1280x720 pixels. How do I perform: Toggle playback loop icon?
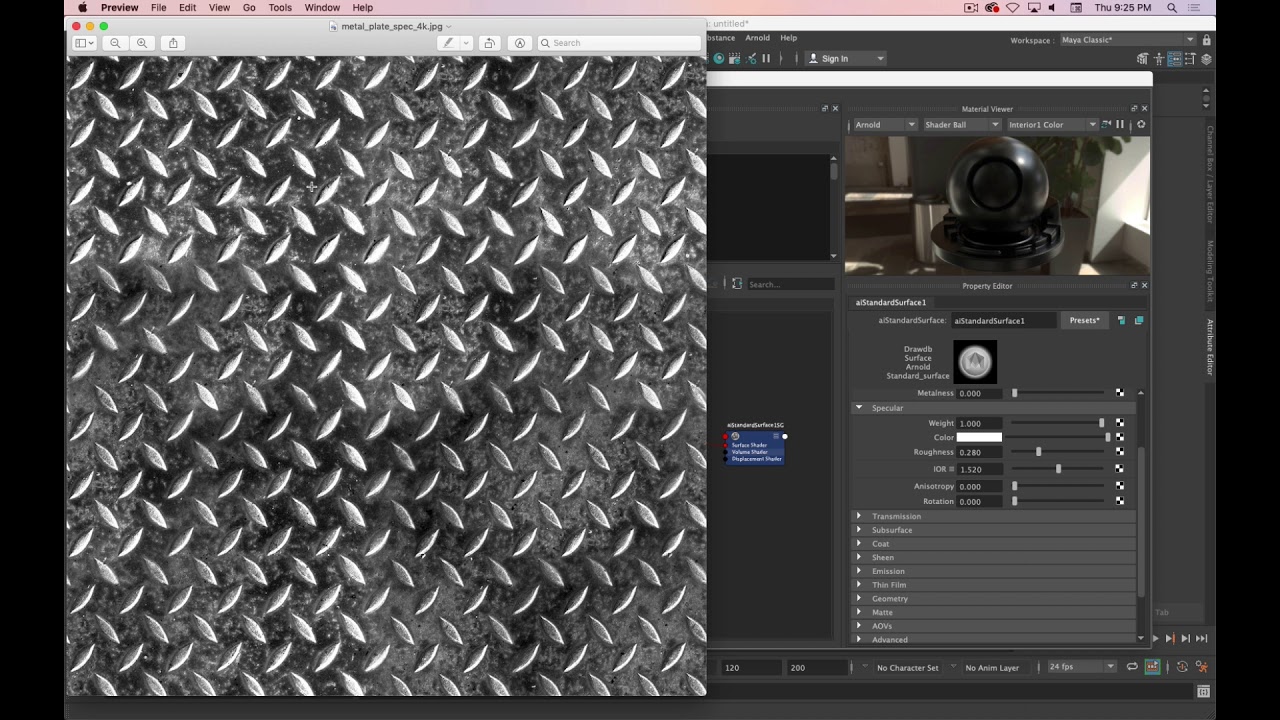pyautogui.click(x=1132, y=667)
